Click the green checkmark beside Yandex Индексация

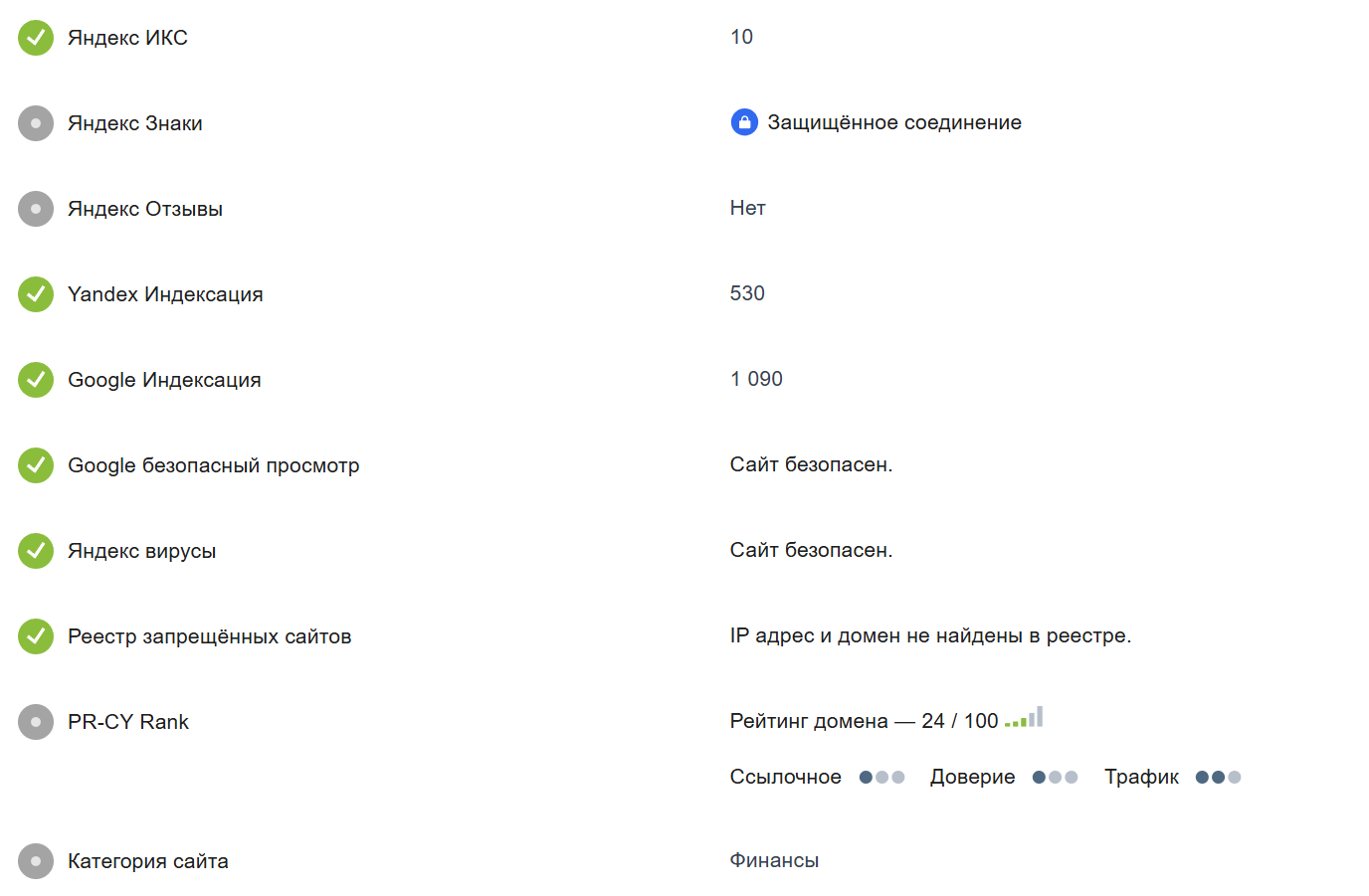tap(36, 294)
